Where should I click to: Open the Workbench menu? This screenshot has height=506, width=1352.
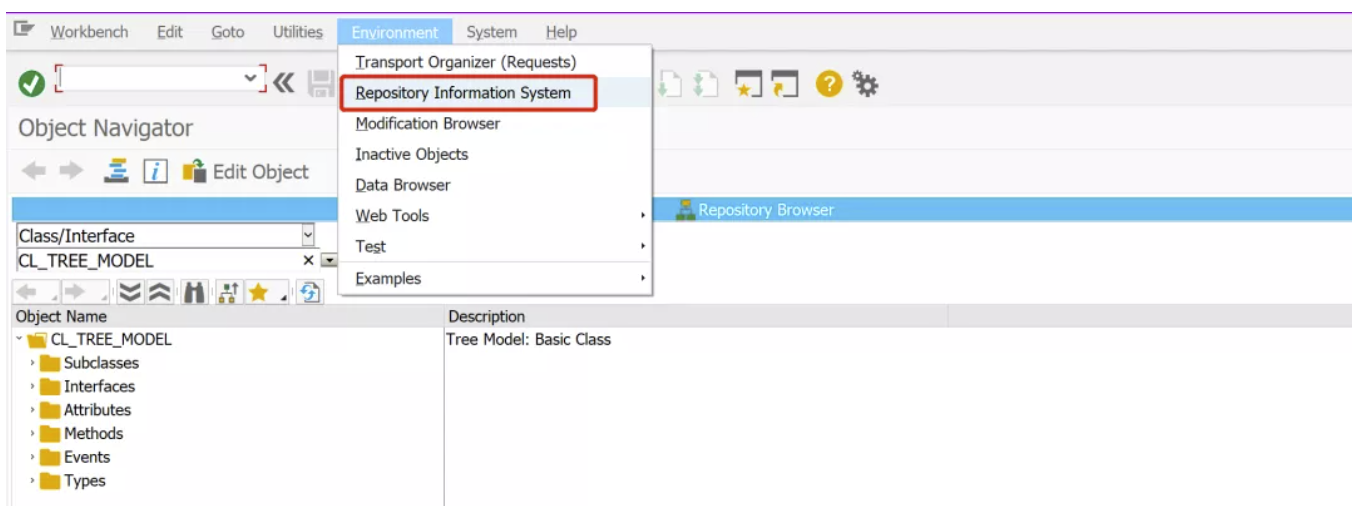click(x=89, y=32)
